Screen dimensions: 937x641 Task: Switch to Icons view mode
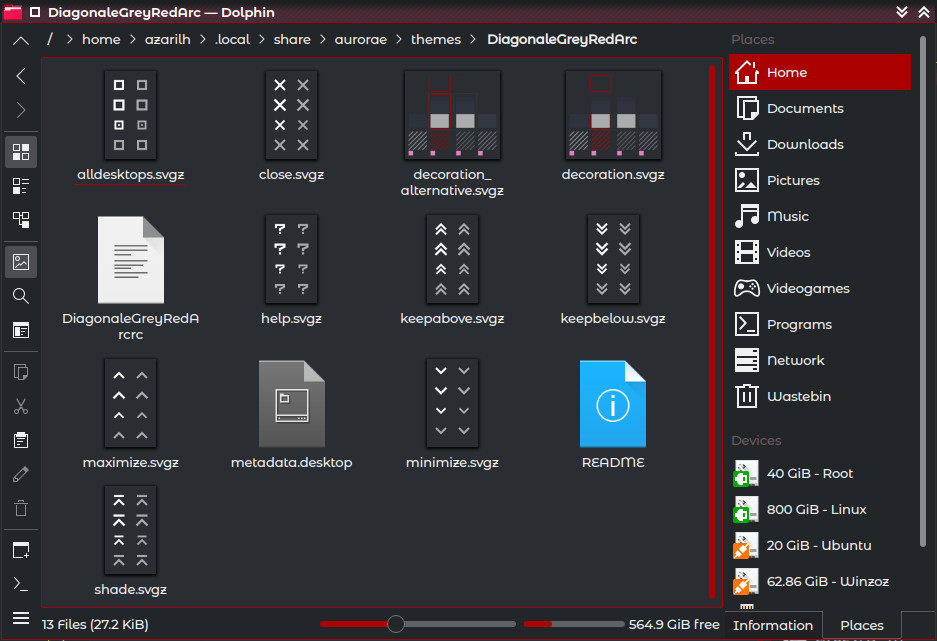21,152
